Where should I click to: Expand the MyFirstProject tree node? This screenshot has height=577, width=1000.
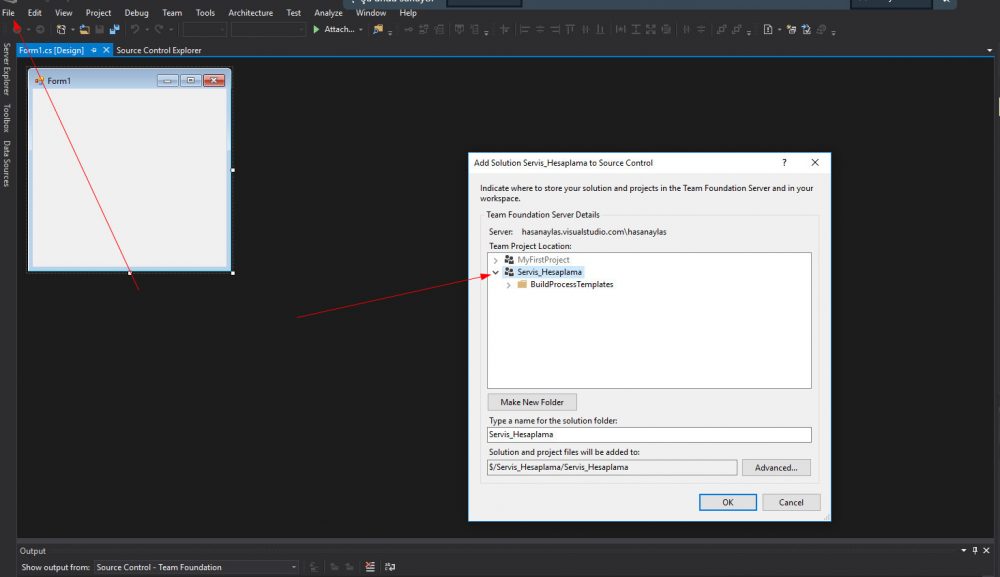(496, 260)
